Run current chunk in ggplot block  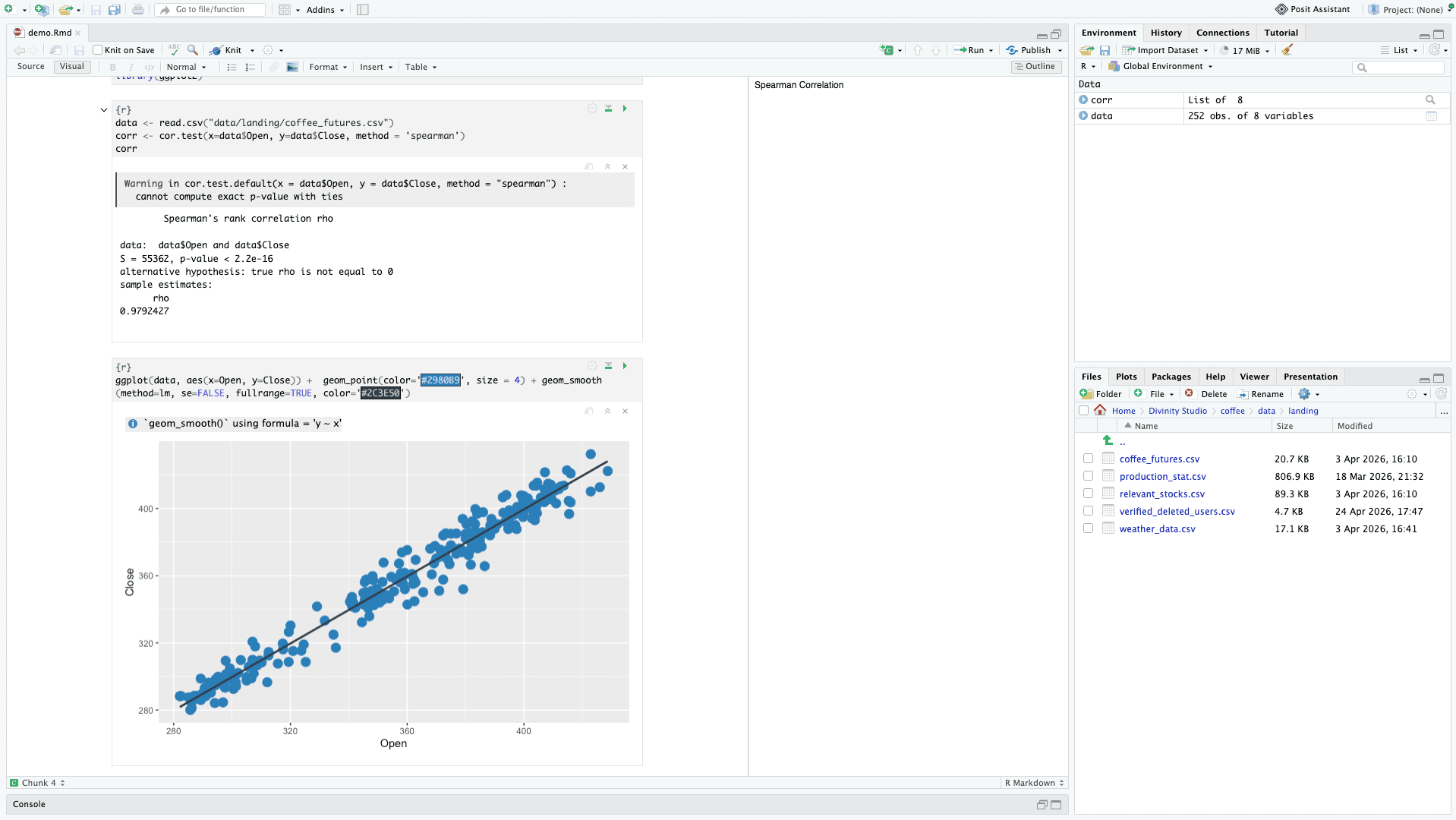coord(625,366)
